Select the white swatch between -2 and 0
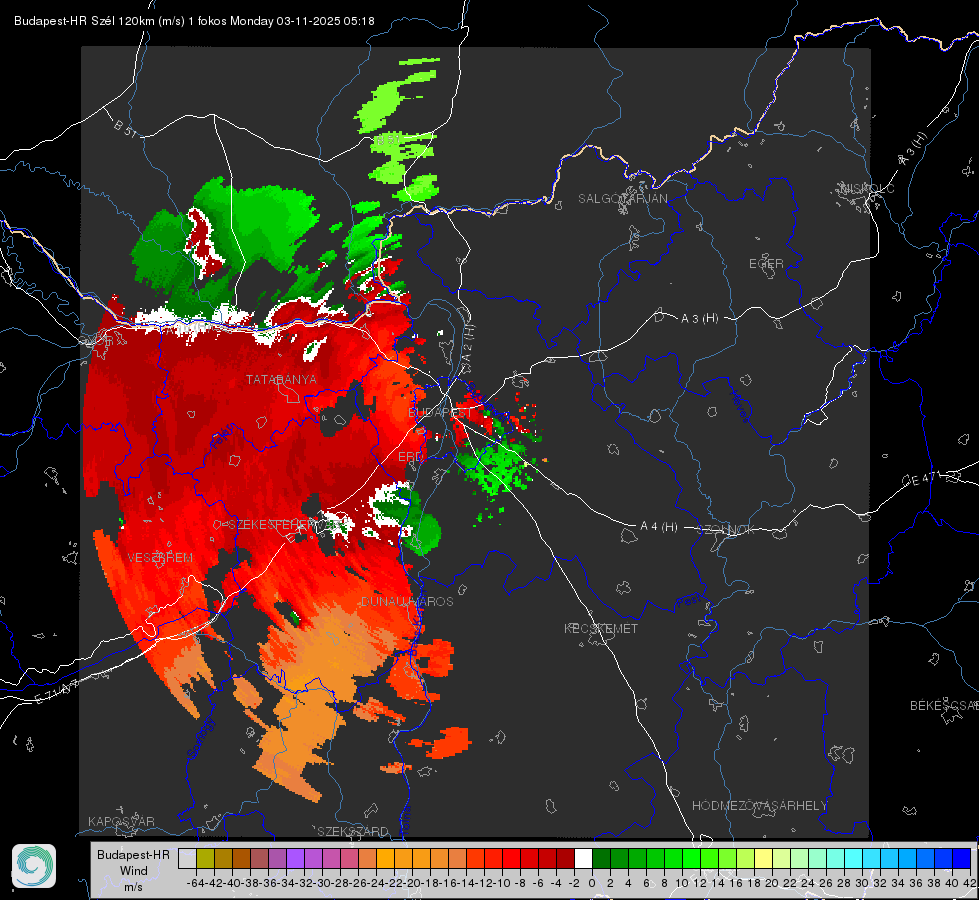Viewport: 979px width, 900px height. 583,859
